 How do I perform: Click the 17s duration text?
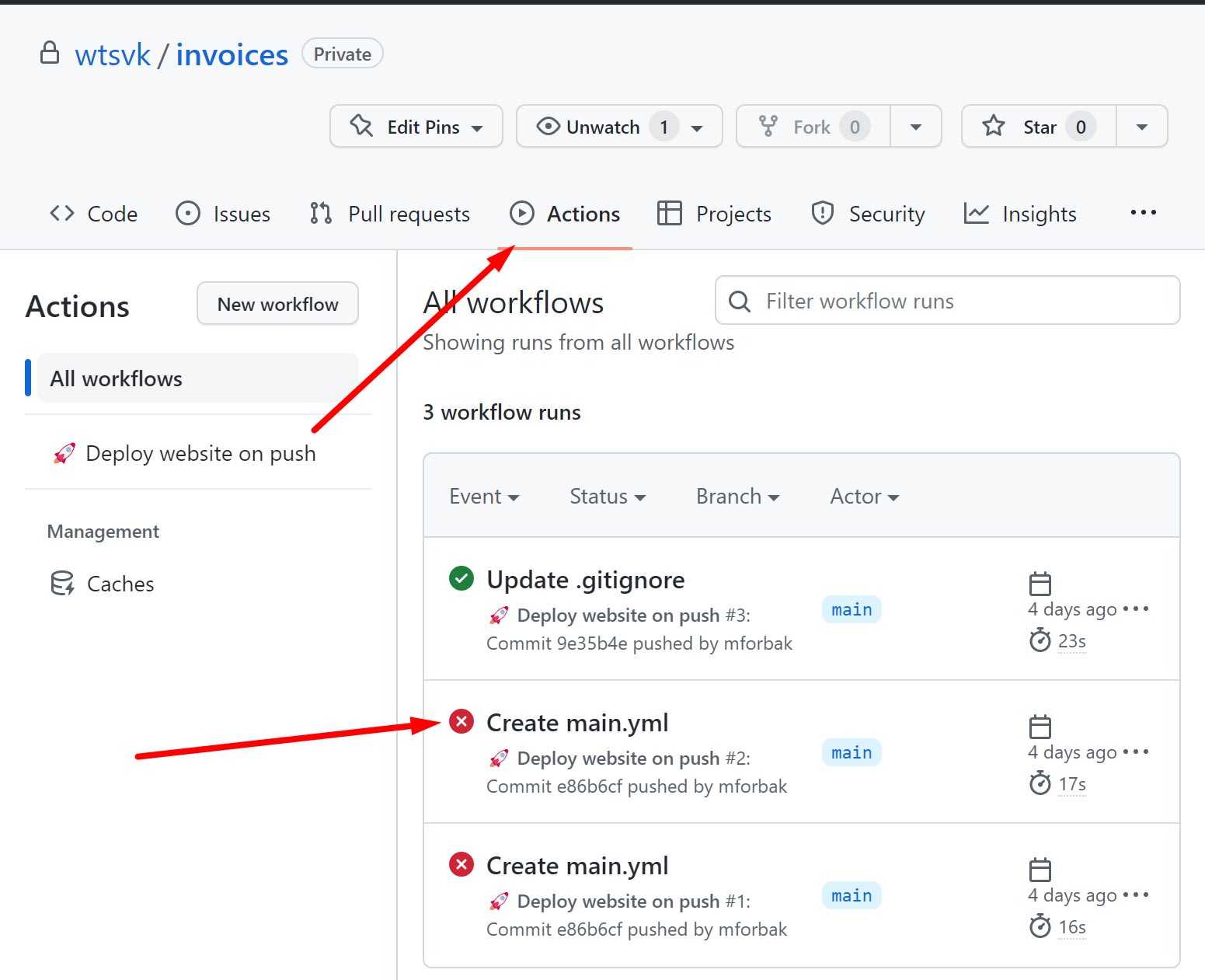(x=1072, y=784)
